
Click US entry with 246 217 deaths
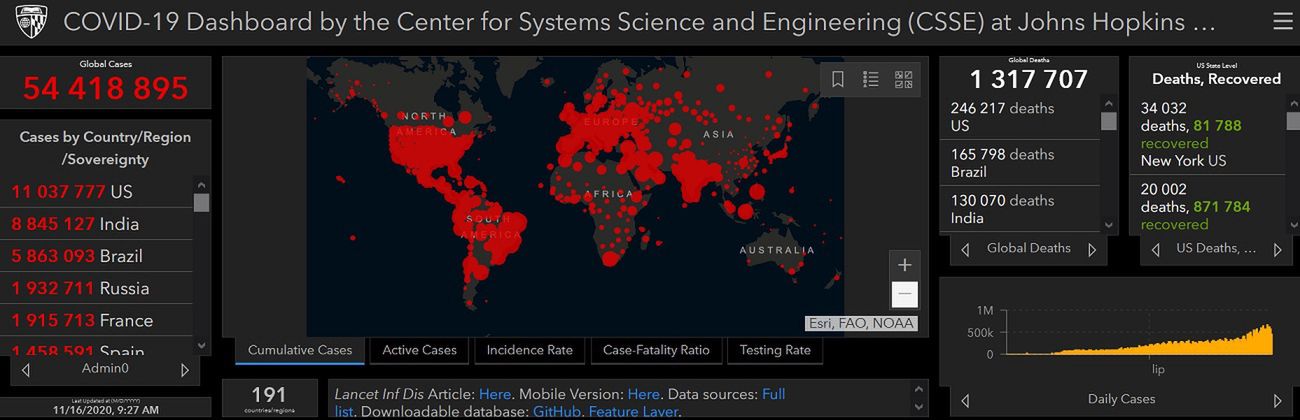point(1019,117)
